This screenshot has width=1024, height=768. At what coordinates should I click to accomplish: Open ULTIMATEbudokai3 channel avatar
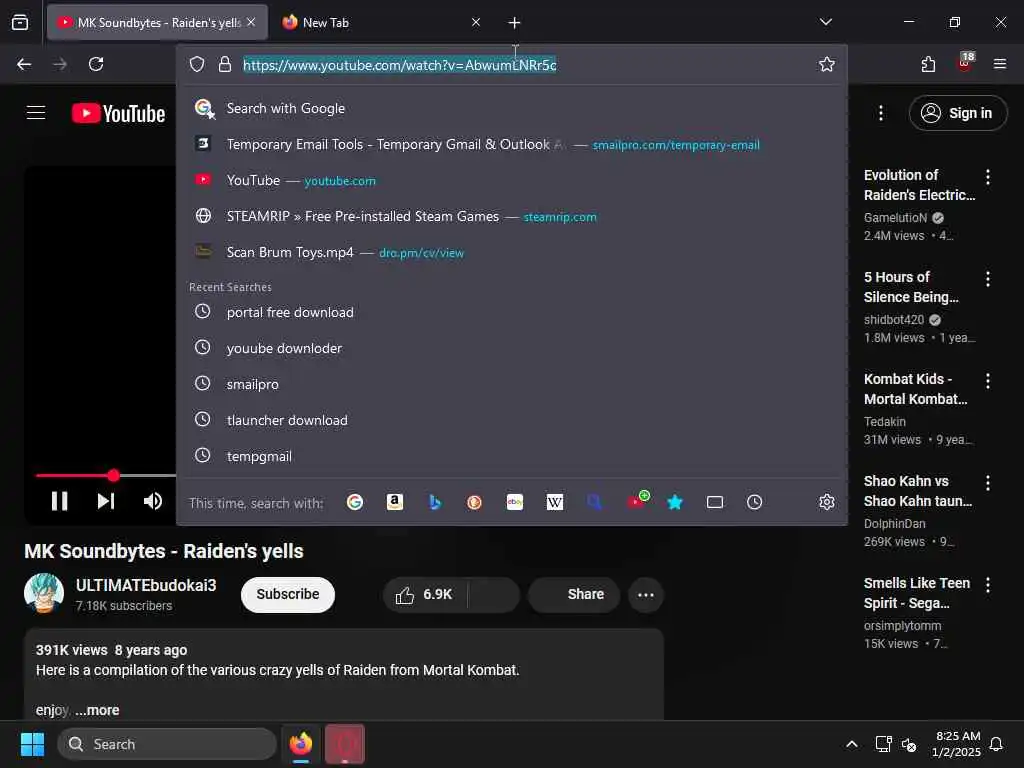[x=44, y=593]
